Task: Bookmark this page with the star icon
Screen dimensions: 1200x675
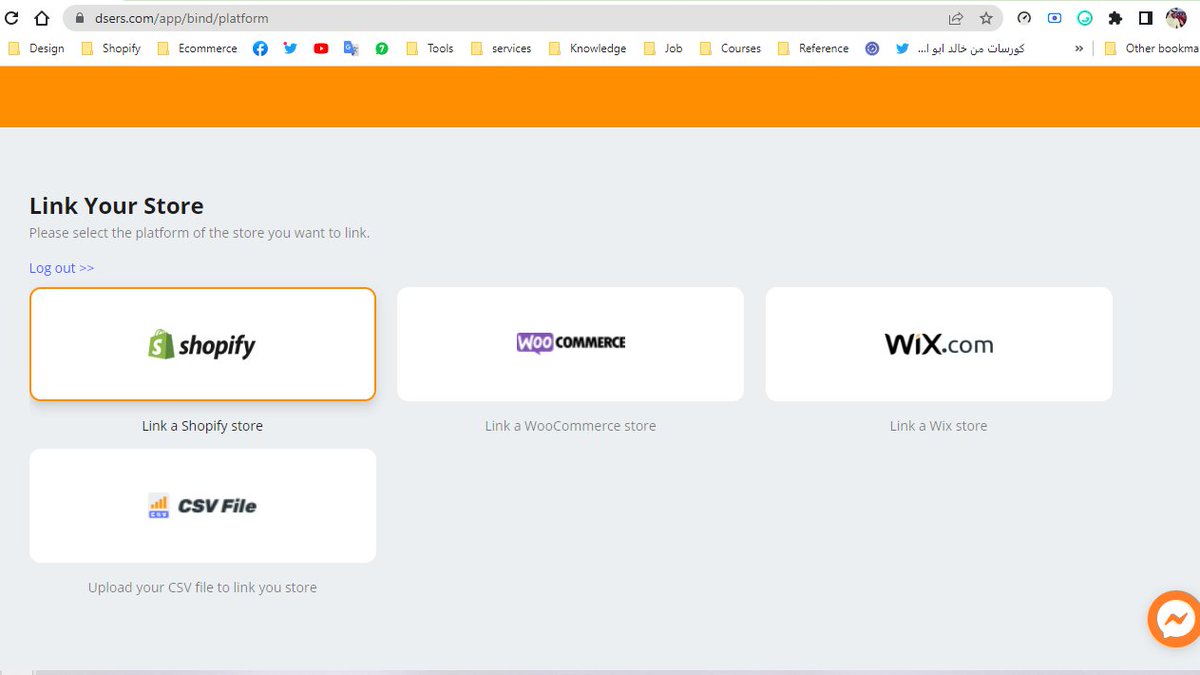Action: pyautogui.click(x=986, y=18)
